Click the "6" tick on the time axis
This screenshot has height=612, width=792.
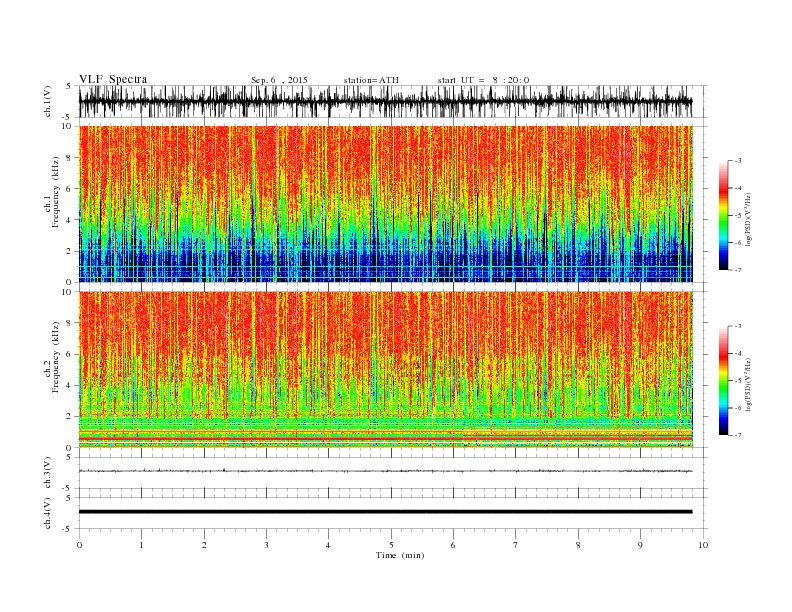[x=453, y=545]
